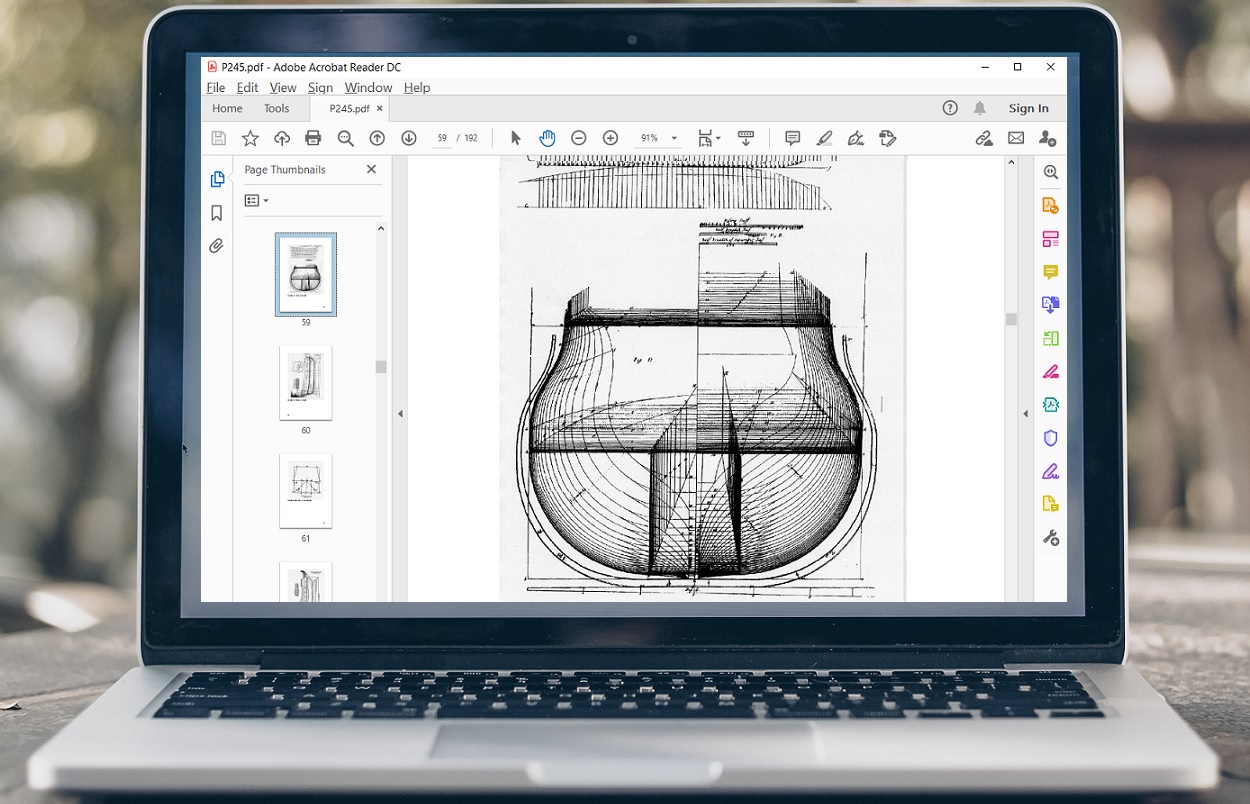Open the Protect tool in the sidebar
Viewport: 1250px width, 804px height.
pyautogui.click(x=1050, y=438)
